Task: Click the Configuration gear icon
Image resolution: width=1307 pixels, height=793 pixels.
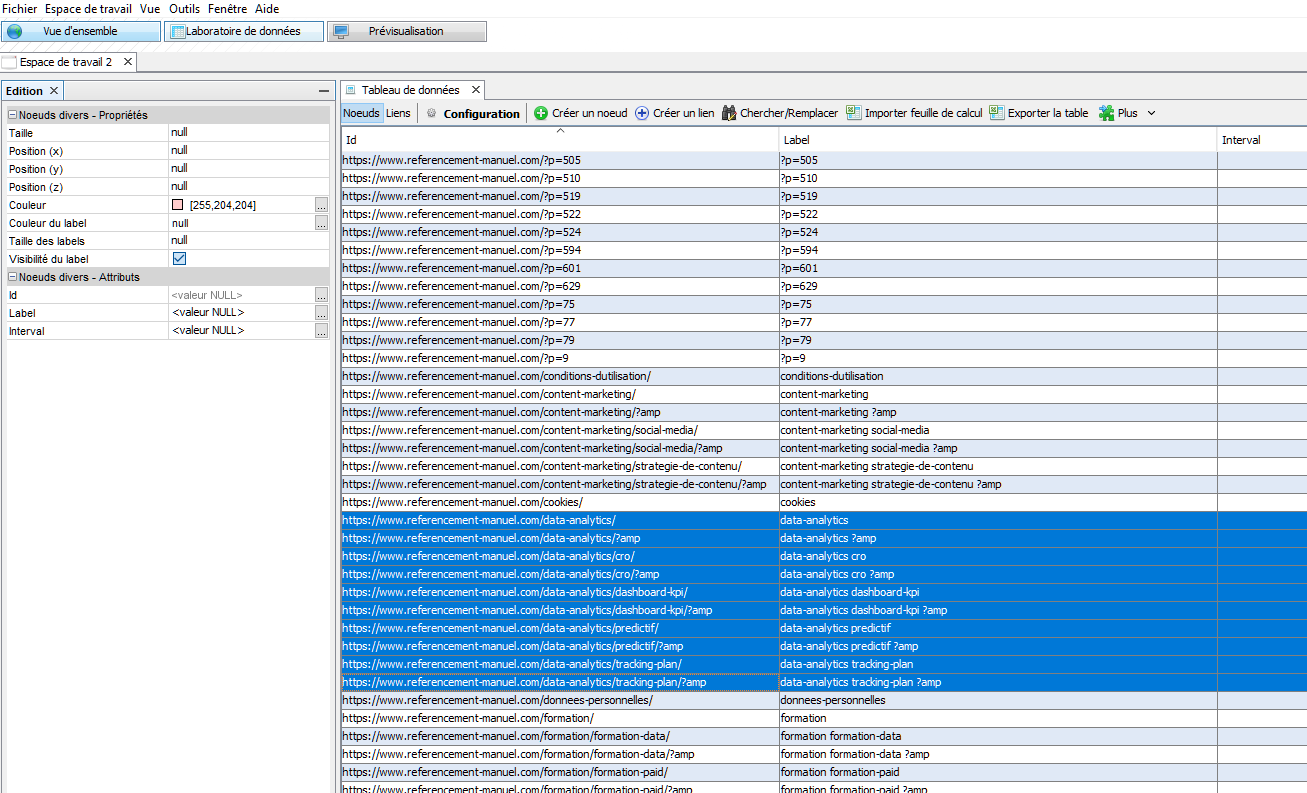Action: [x=432, y=113]
